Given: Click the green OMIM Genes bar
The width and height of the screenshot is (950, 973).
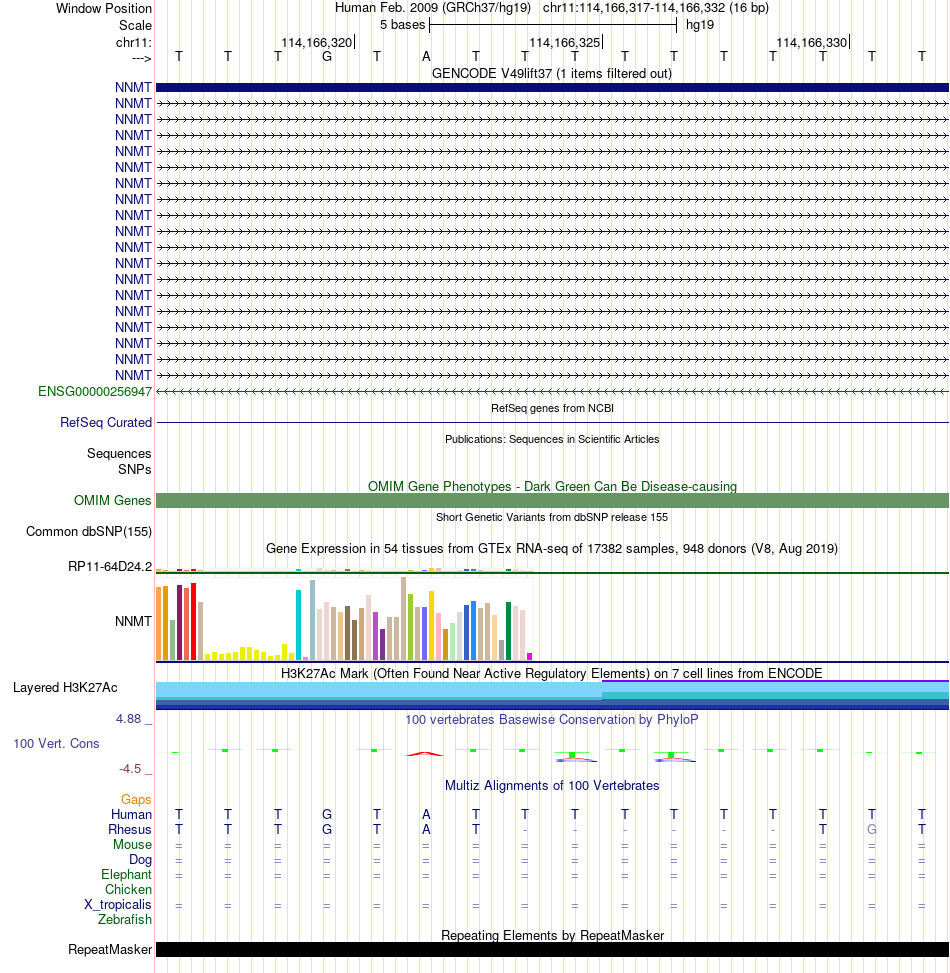Looking at the screenshot, I should (x=552, y=500).
